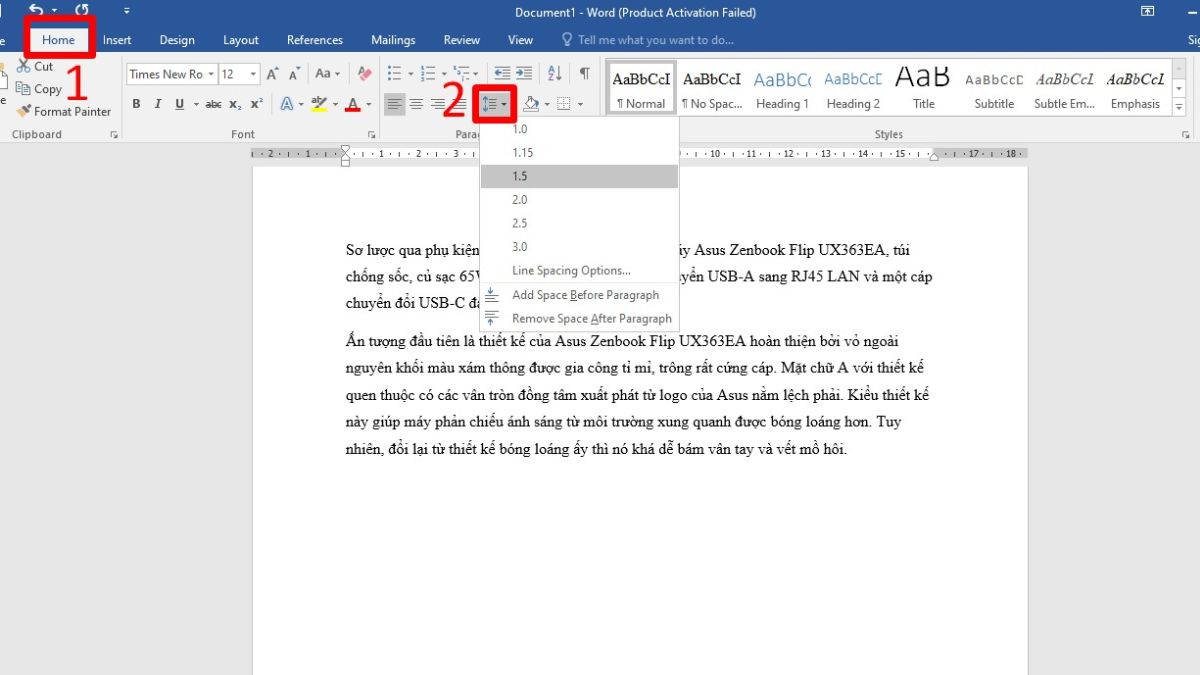Screen dimensions: 1200x675
Task: Open Text Effects glowing A icon
Action: (286, 104)
